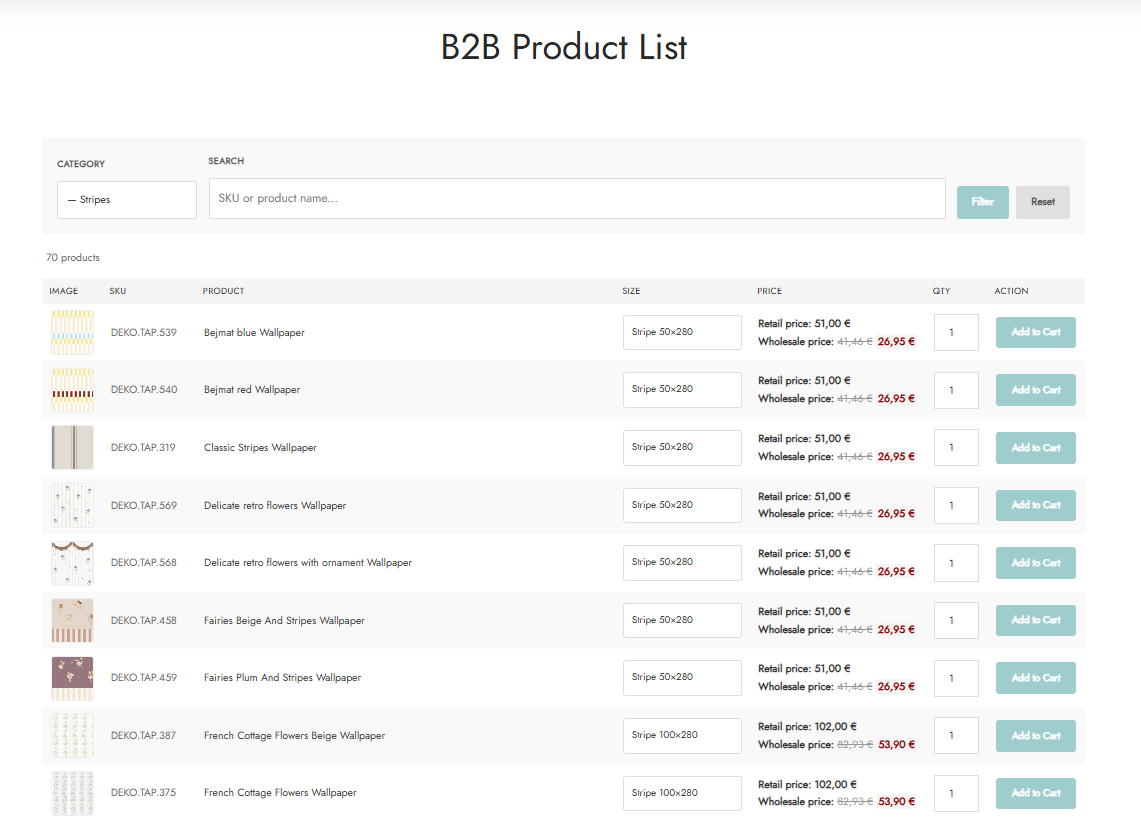Click quantity field for Classic Stripes Wallpaper
The height and width of the screenshot is (820, 1141).
point(956,447)
